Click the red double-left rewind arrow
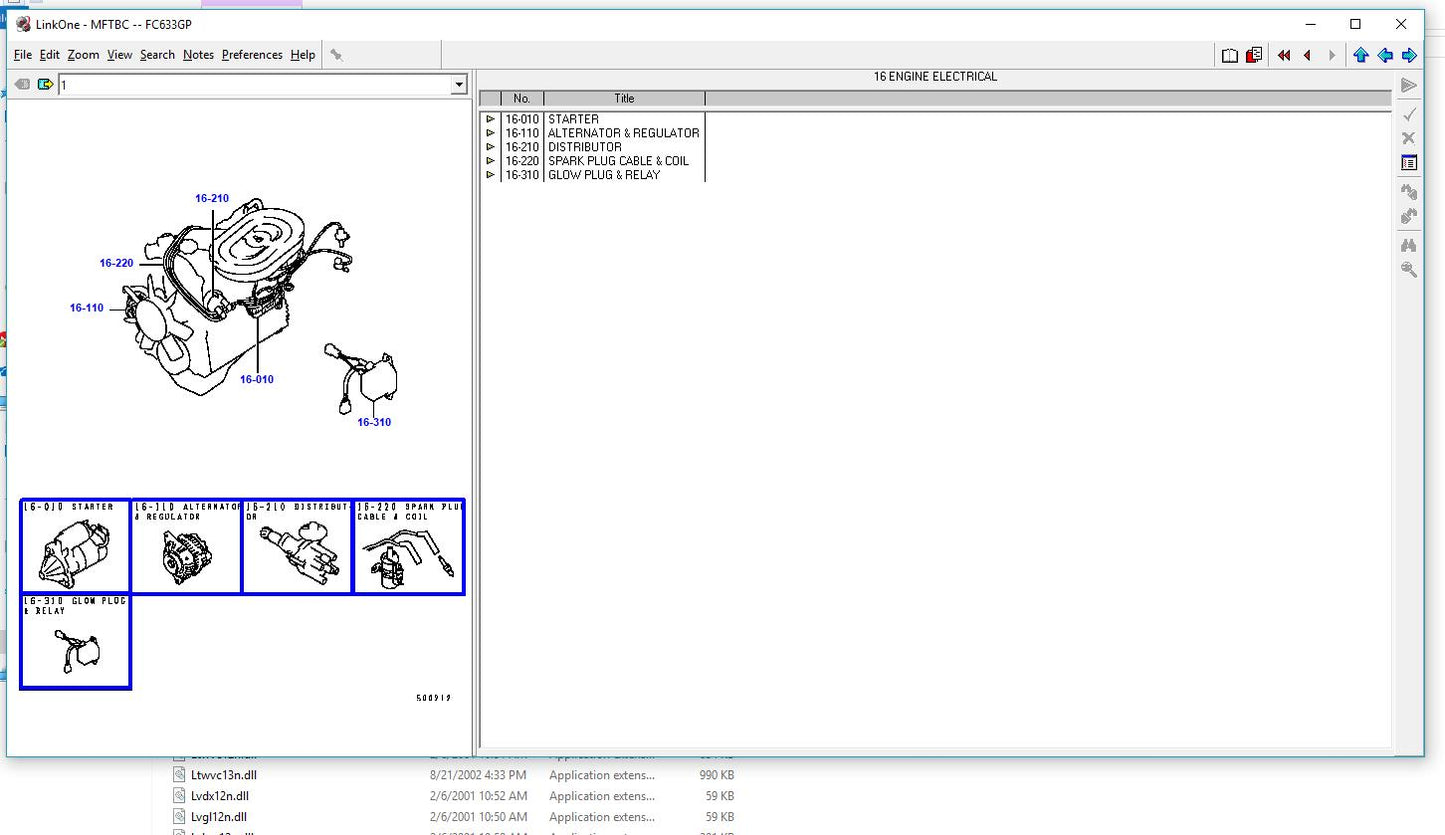 1284,55
